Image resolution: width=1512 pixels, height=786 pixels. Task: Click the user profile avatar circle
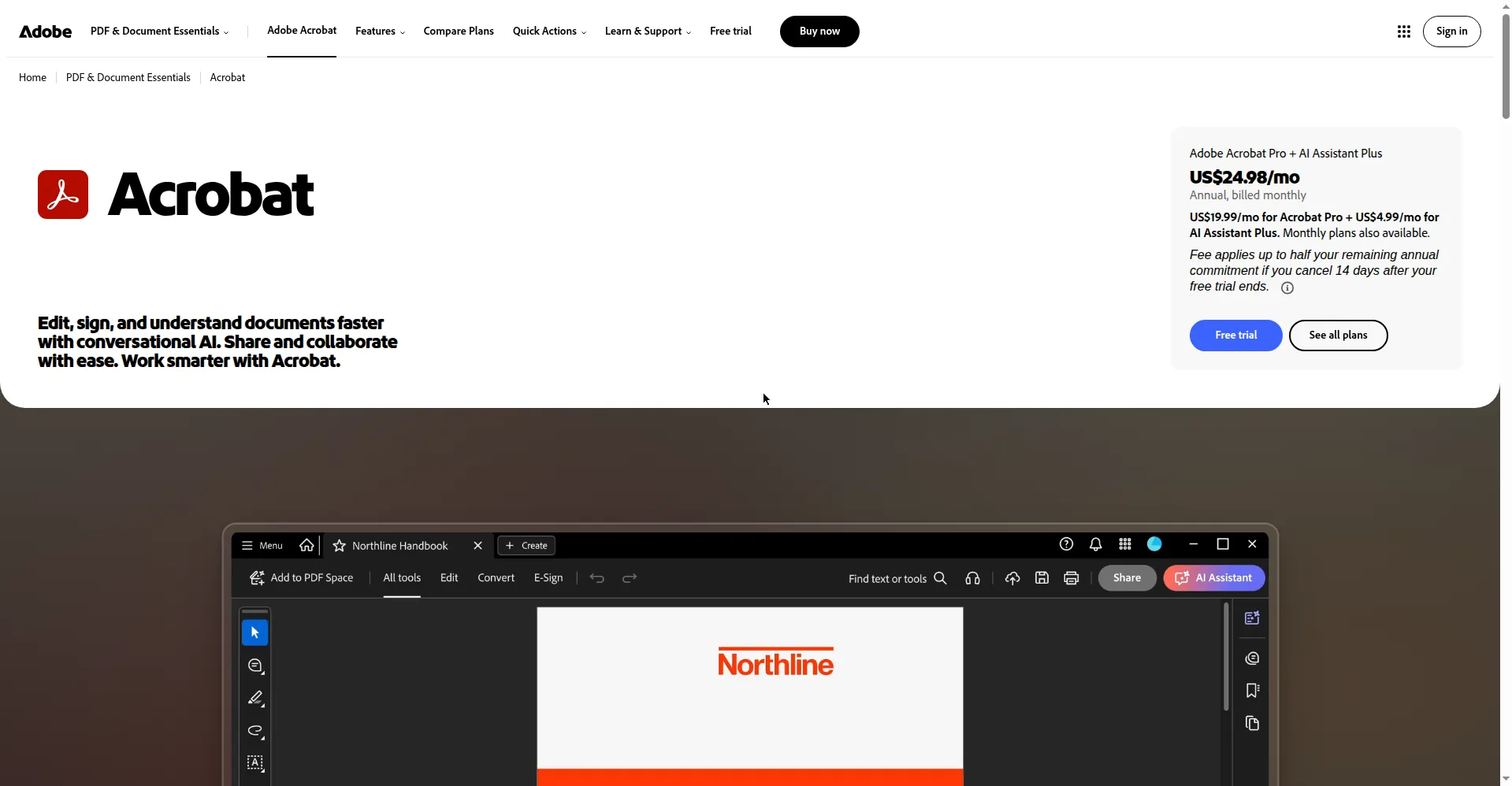pyautogui.click(x=1154, y=544)
